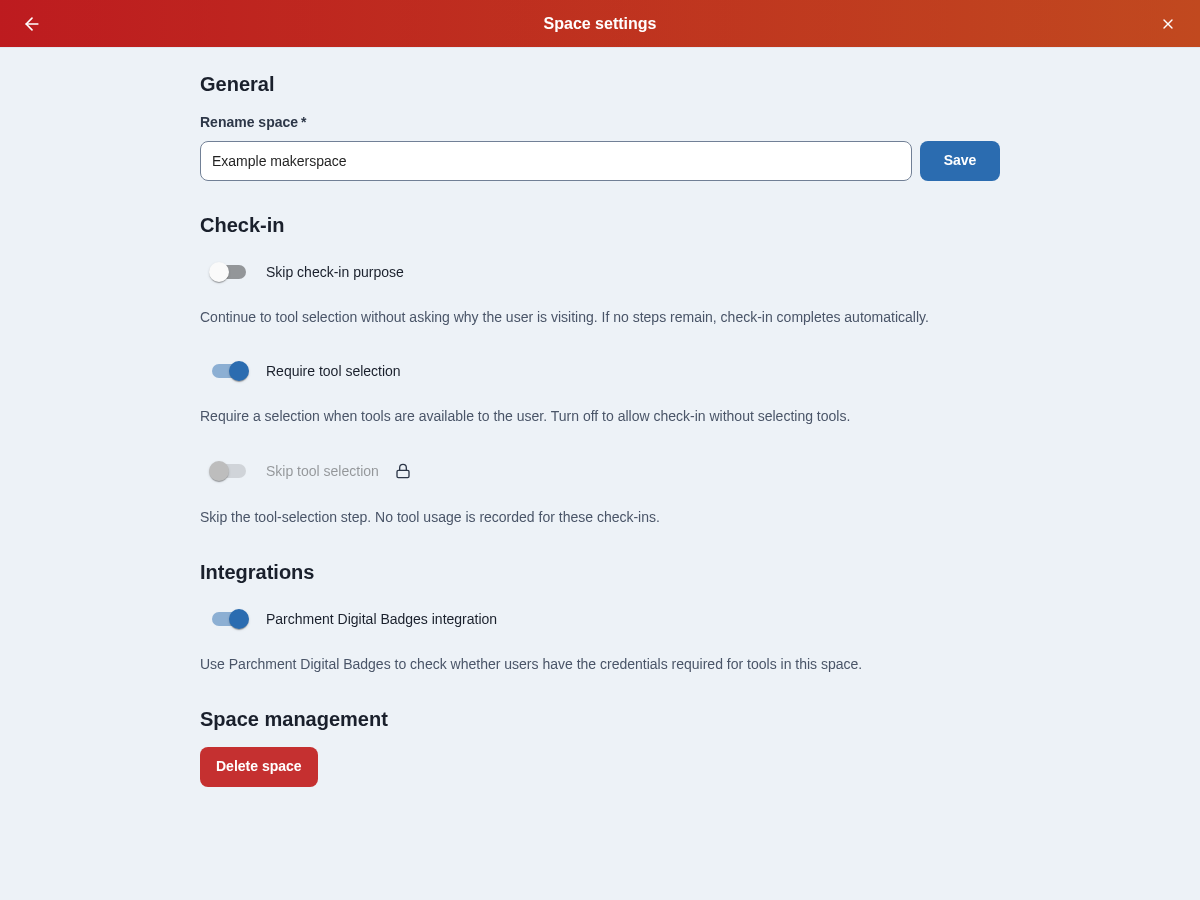Click the Skip tool selection label

[x=322, y=471]
